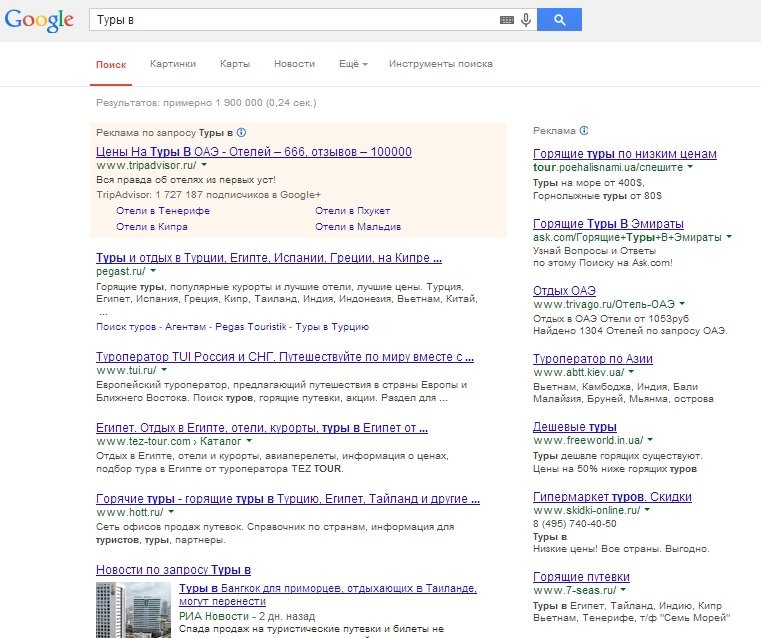This screenshot has width=761, height=638.
Task: Open 'Новости по запросу Туры в'
Action: 173,570
